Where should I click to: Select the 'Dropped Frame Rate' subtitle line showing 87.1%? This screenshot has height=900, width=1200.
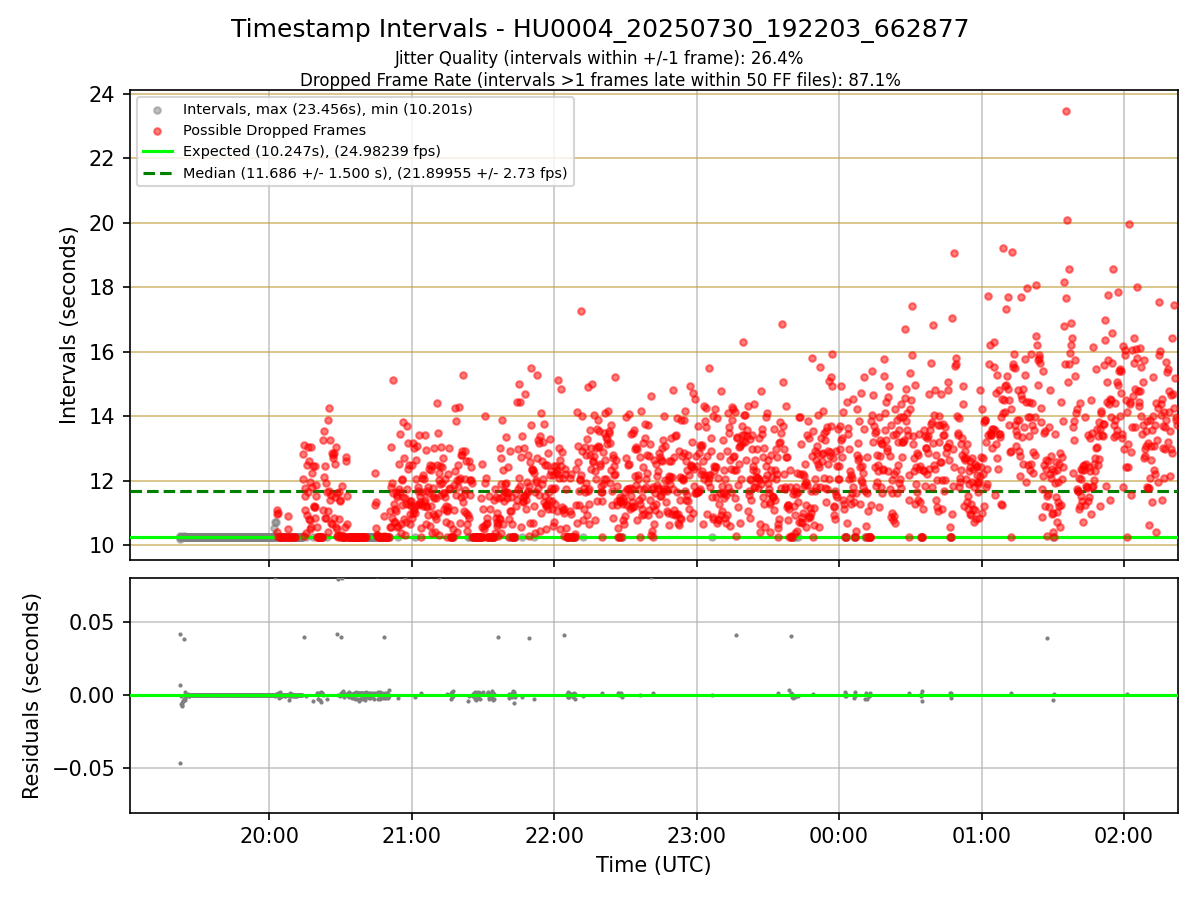click(x=600, y=80)
